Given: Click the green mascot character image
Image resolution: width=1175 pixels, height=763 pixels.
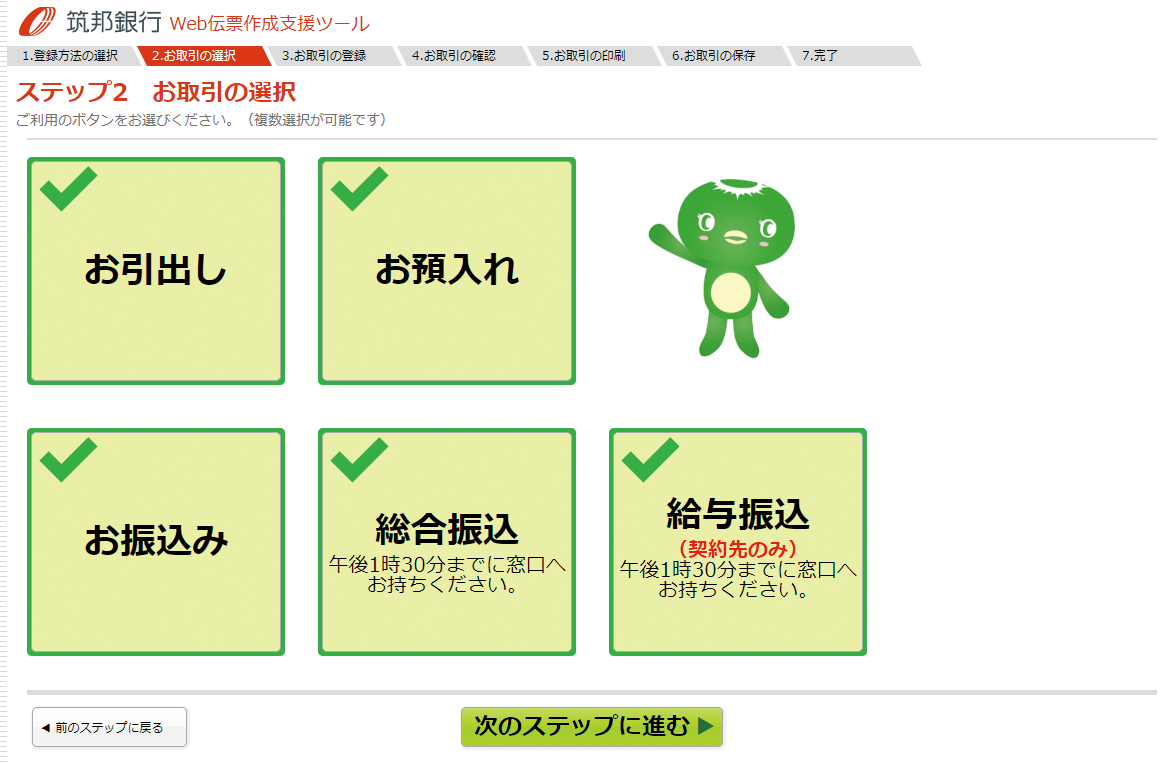Looking at the screenshot, I should coord(722,268).
